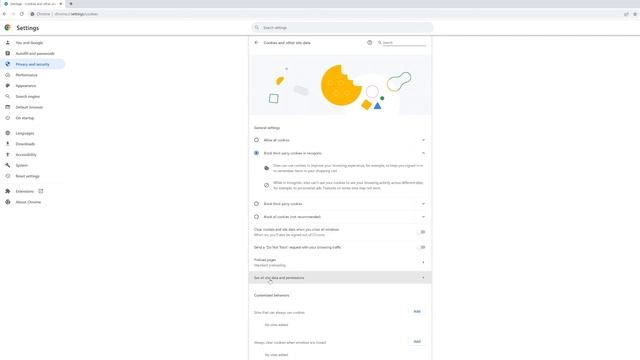Select the Block third-party cookies radio button
Image resolution: width=640 pixels, height=360 pixels.
click(256, 204)
